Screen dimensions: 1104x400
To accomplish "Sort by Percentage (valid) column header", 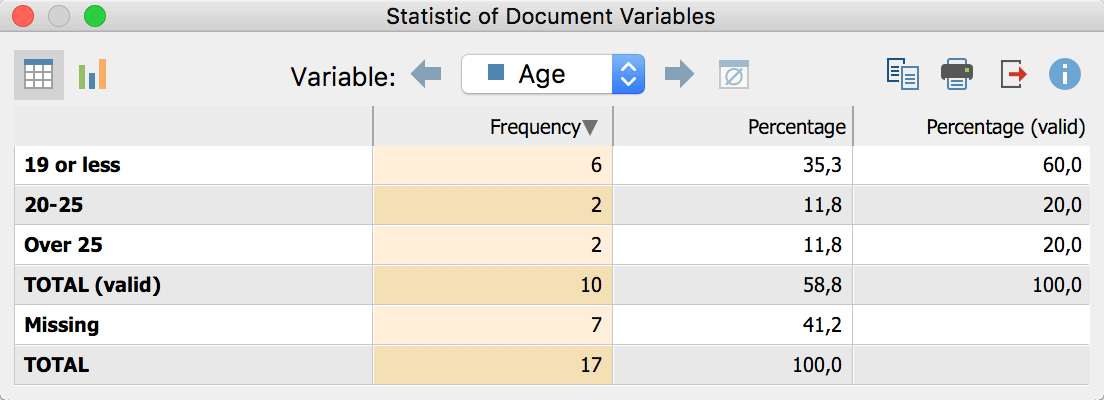I will pyautogui.click(x=1005, y=127).
